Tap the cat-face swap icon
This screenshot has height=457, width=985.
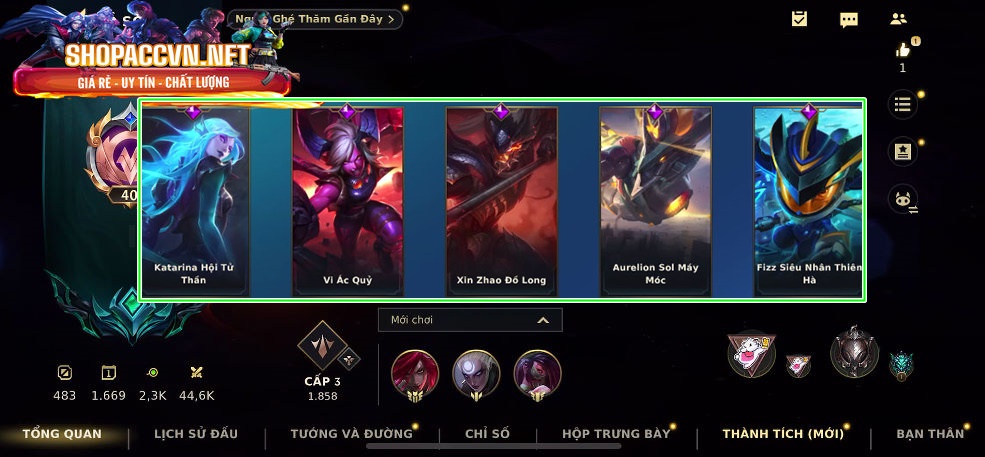[903, 200]
